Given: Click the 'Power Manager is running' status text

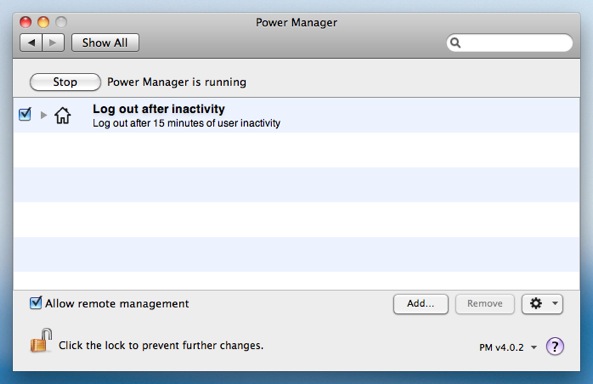Looking at the screenshot, I should click(177, 82).
